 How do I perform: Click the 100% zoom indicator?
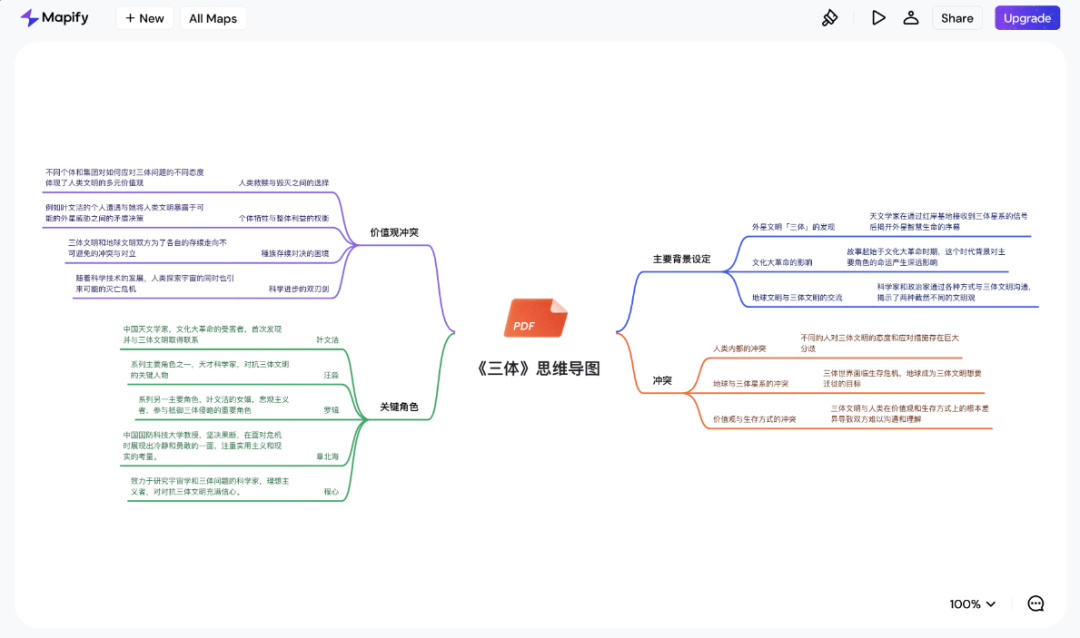point(965,604)
